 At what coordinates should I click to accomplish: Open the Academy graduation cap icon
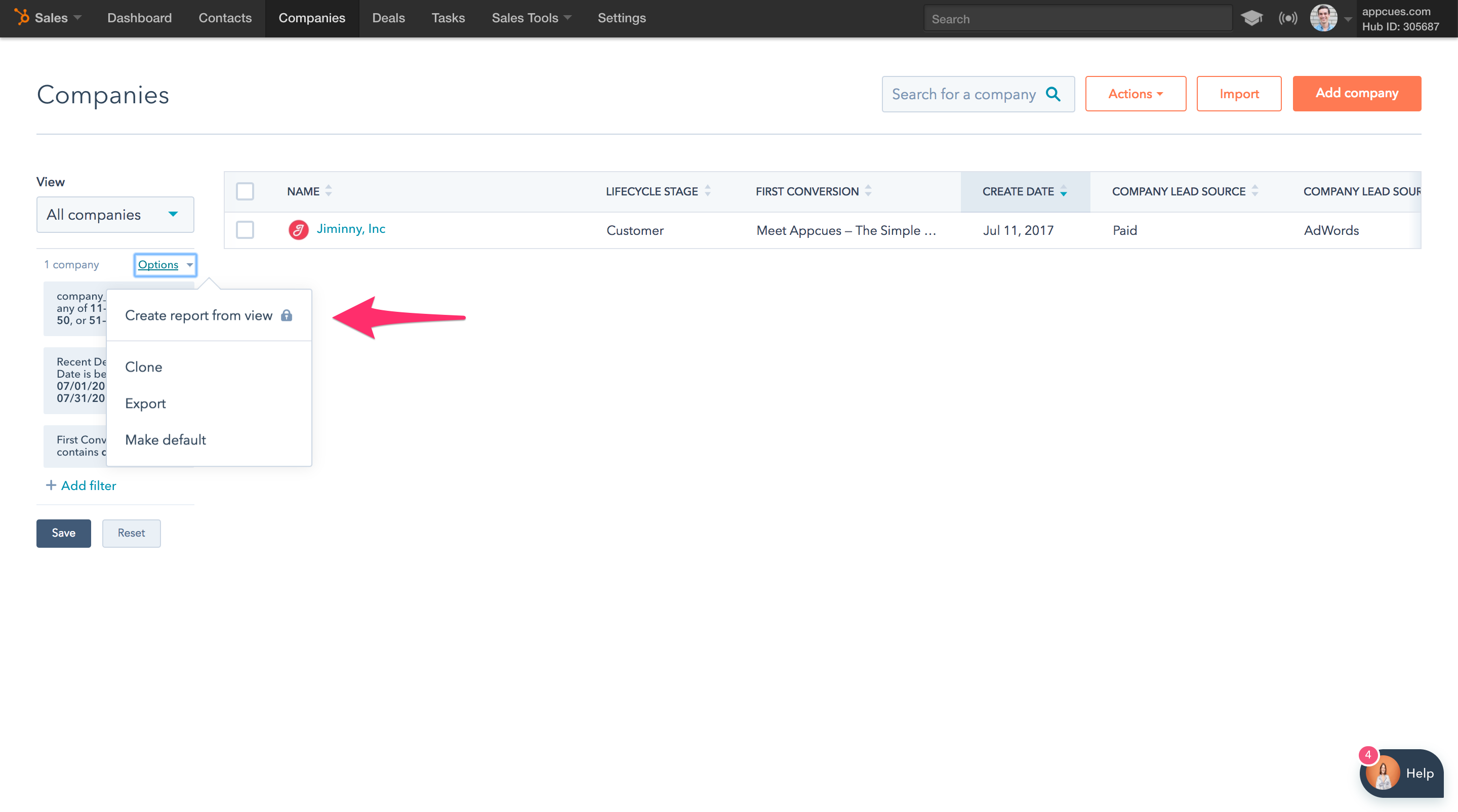[1251, 18]
